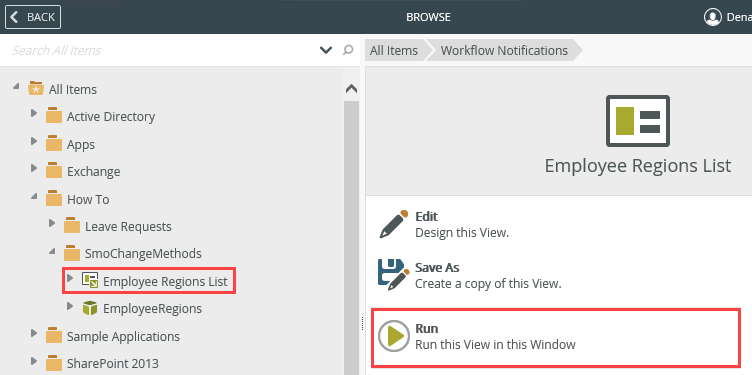The height and width of the screenshot is (375, 752).
Task: Click the Active Directory folder icon
Action: point(54,116)
